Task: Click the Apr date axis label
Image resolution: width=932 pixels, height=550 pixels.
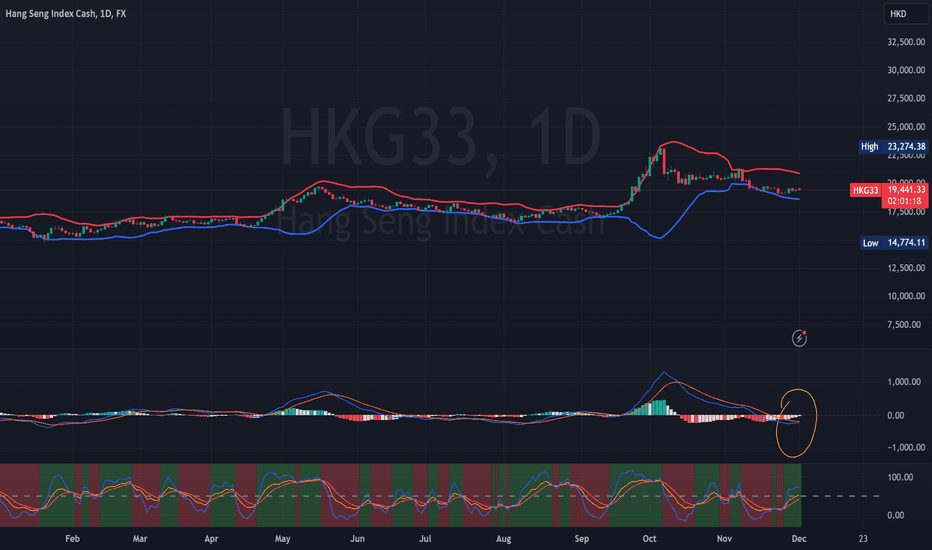Action: pyautogui.click(x=211, y=539)
